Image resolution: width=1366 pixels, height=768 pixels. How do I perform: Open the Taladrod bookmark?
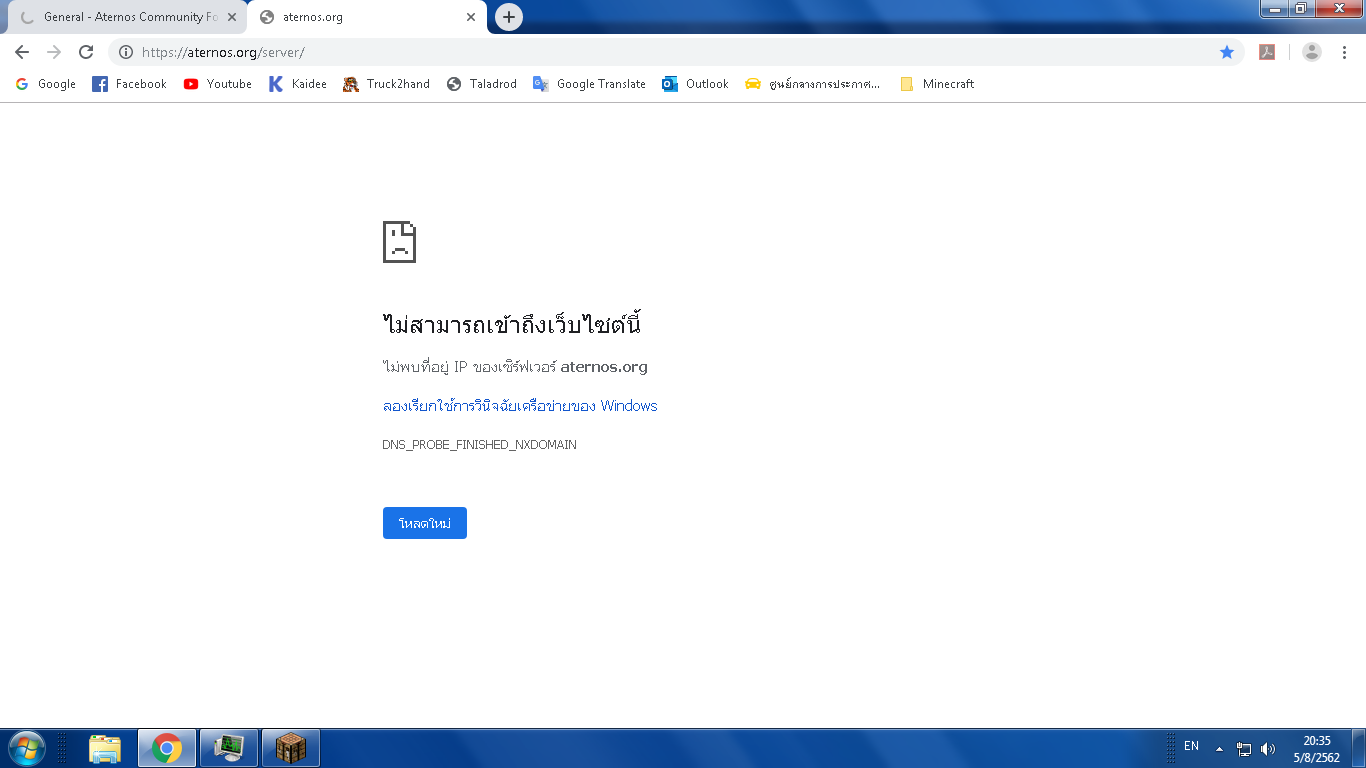tap(482, 84)
